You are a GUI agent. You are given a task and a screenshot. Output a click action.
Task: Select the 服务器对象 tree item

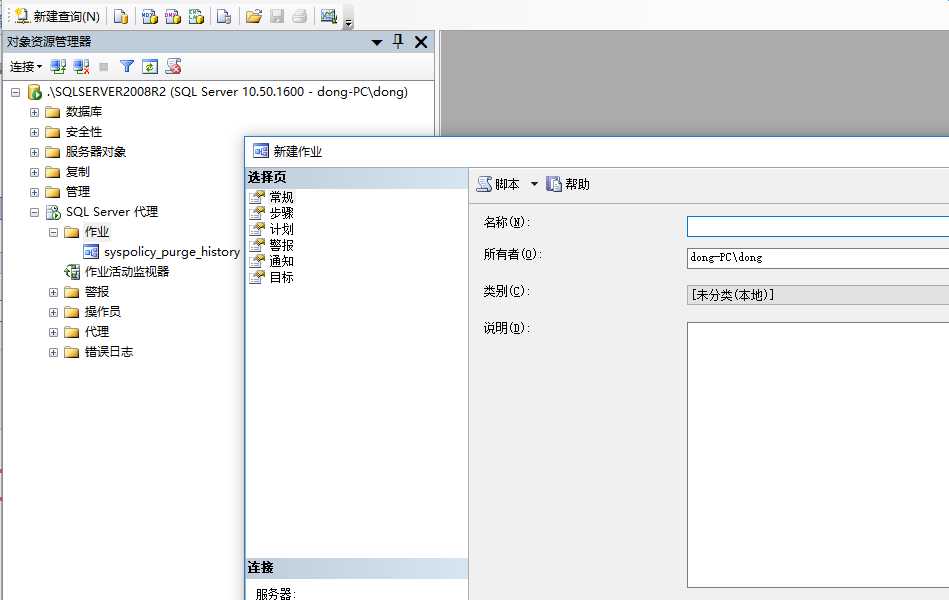tap(96, 152)
